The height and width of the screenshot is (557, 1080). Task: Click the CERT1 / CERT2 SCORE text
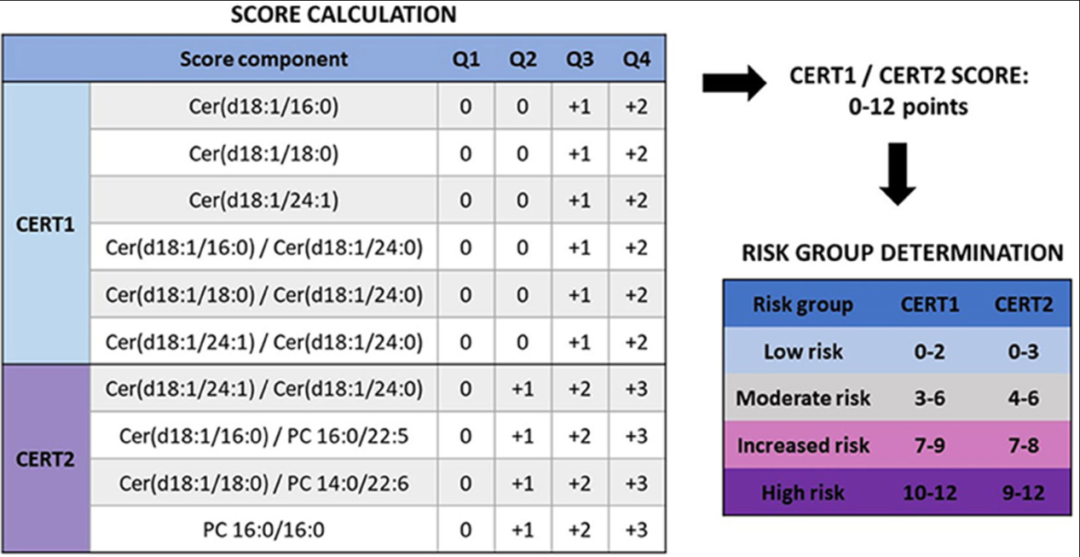click(x=903, y=76)
